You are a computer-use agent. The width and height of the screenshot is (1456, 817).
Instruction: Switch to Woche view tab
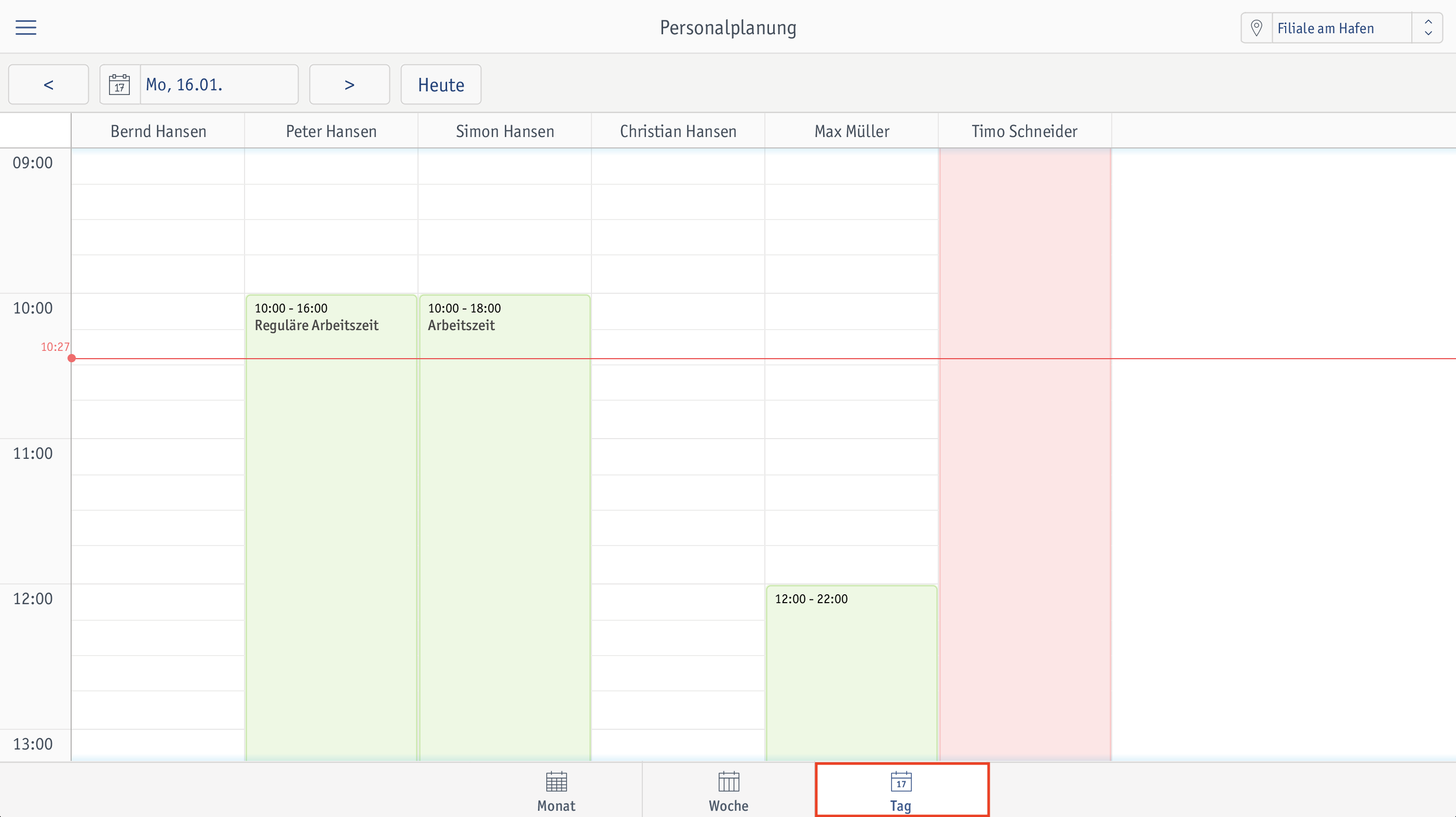click(729, 791)
